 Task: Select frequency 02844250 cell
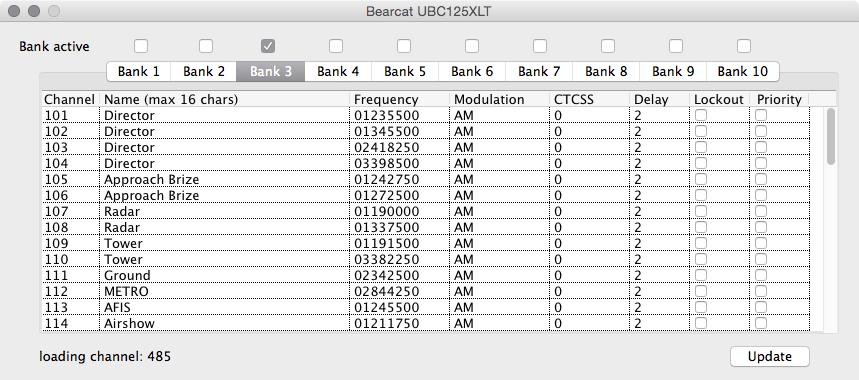click(x=399, y=291)
